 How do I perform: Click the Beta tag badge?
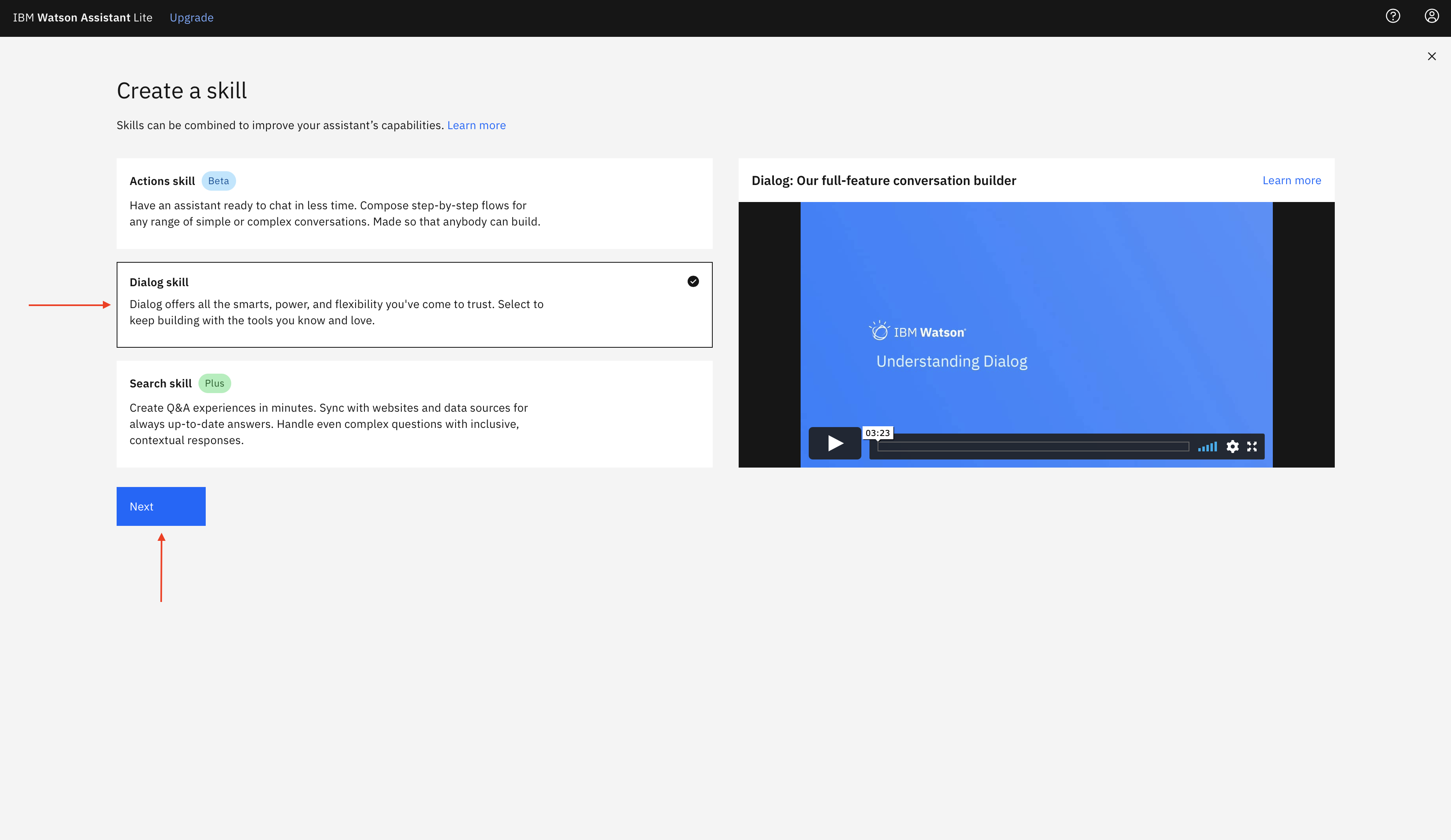(218, 181)
